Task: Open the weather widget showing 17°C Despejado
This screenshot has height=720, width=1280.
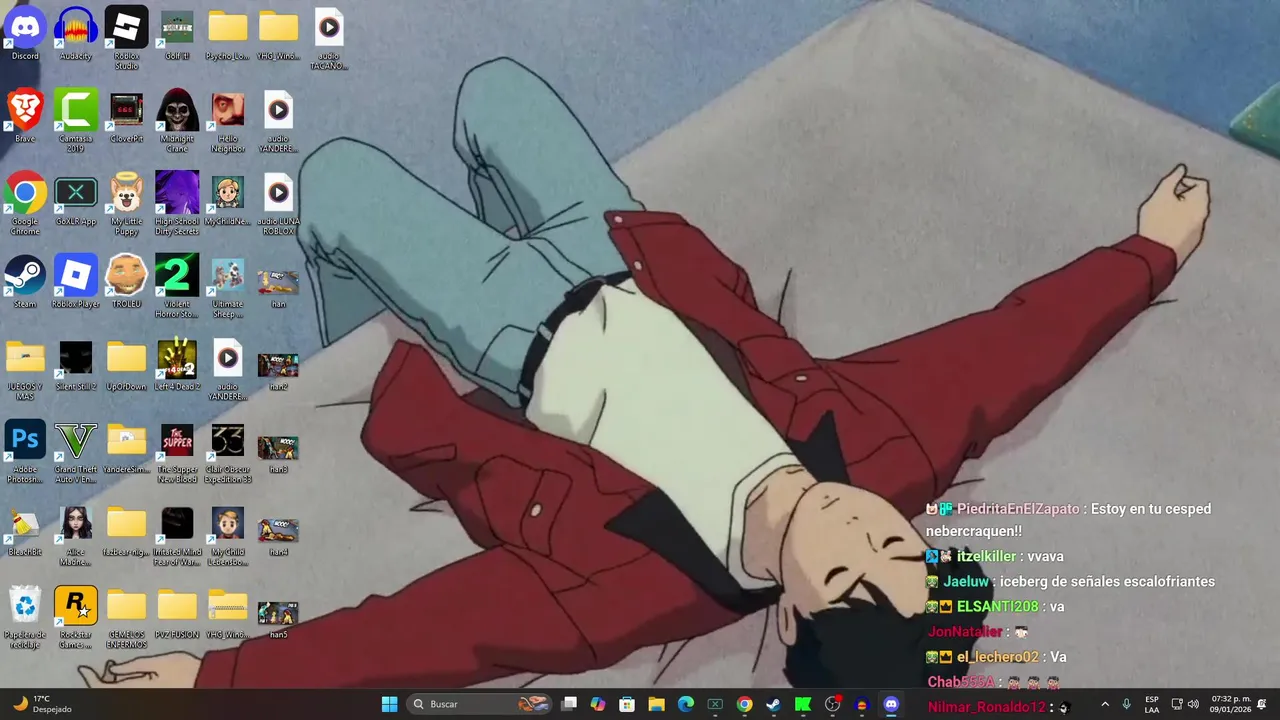Action: point(41,704)
